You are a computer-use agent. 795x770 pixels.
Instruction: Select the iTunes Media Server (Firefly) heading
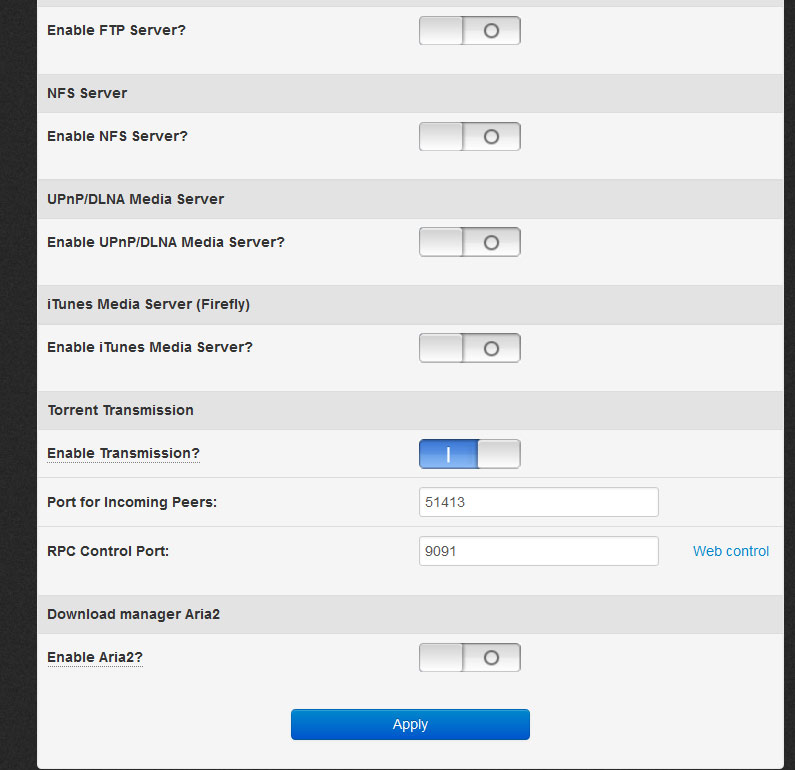[x=148, y=305]
